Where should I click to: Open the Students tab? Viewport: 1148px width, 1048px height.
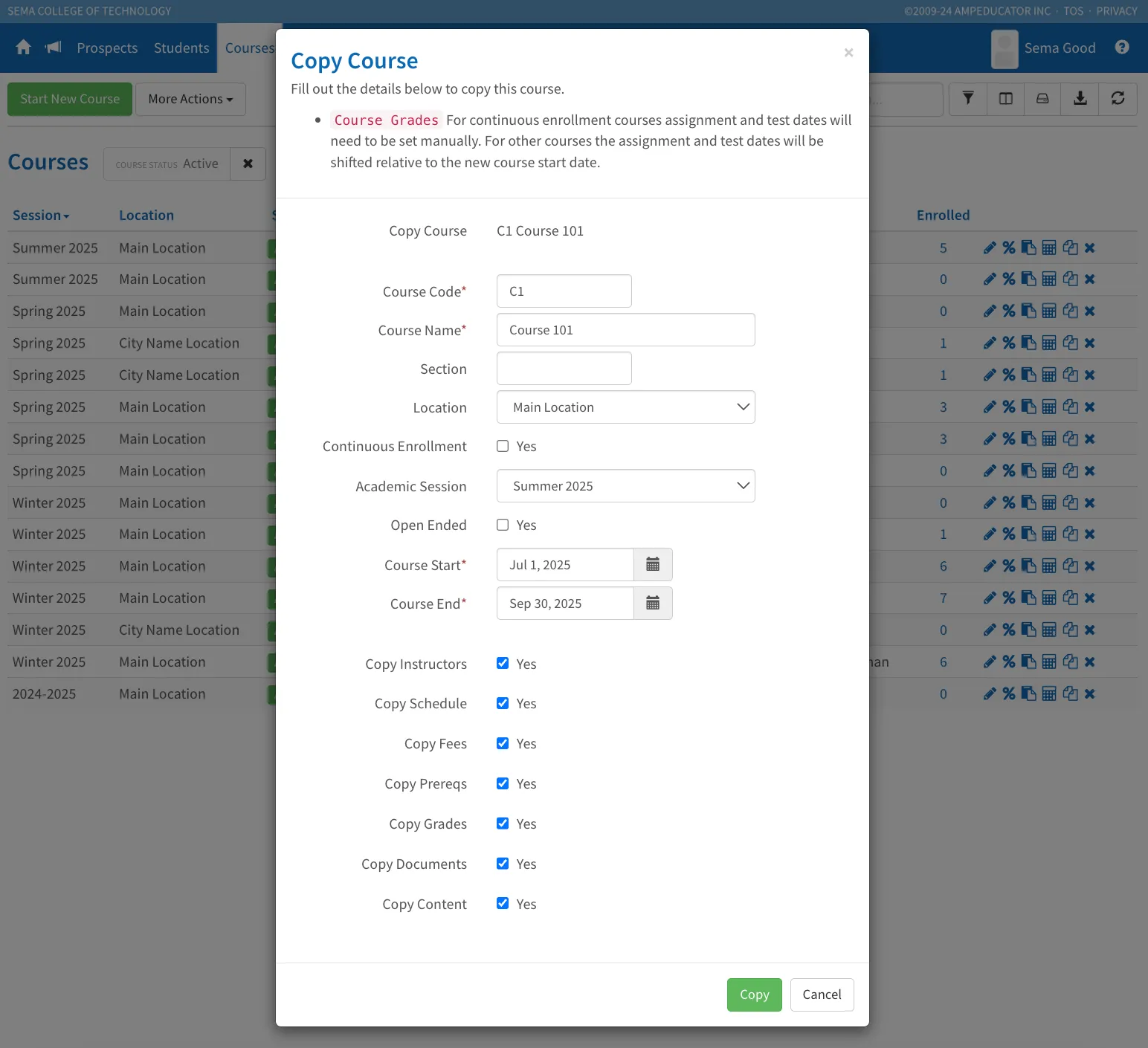click(181, 48)
